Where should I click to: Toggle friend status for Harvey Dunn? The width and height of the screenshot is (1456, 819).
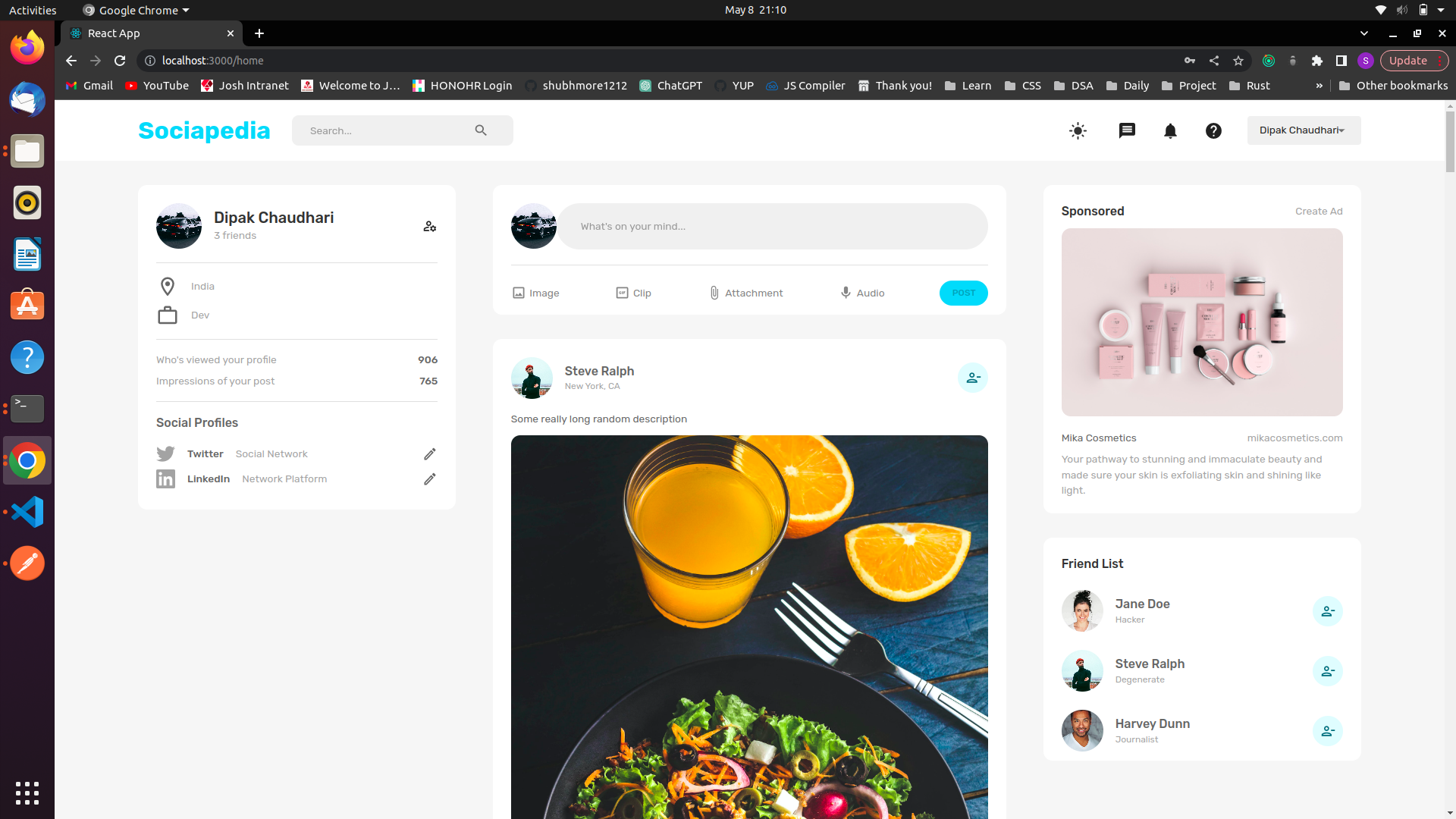(x=1328, y=731)
